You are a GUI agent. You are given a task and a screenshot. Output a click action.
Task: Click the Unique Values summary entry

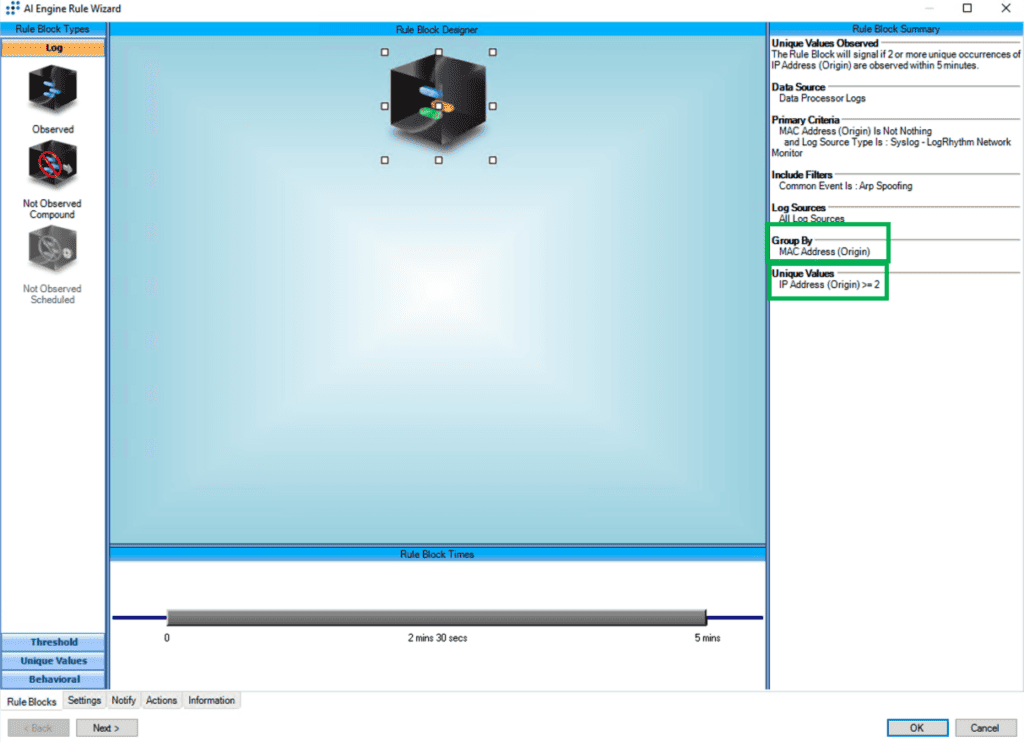(828, 280)
